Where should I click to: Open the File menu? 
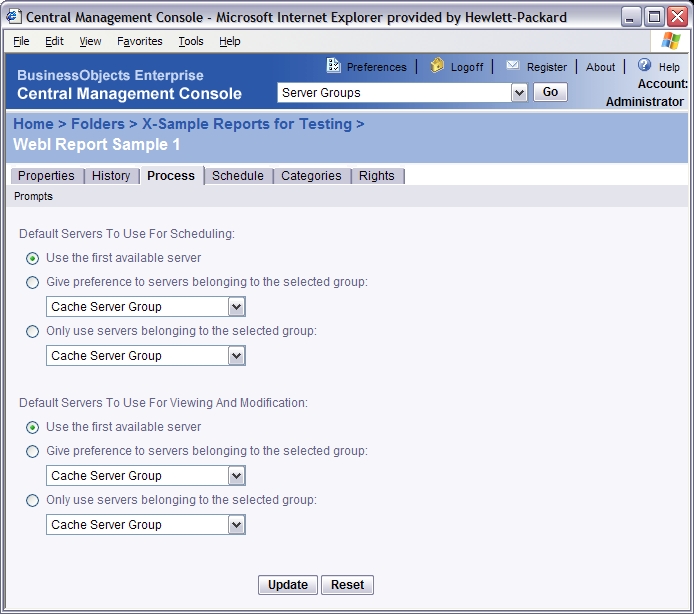pos(21,41)
